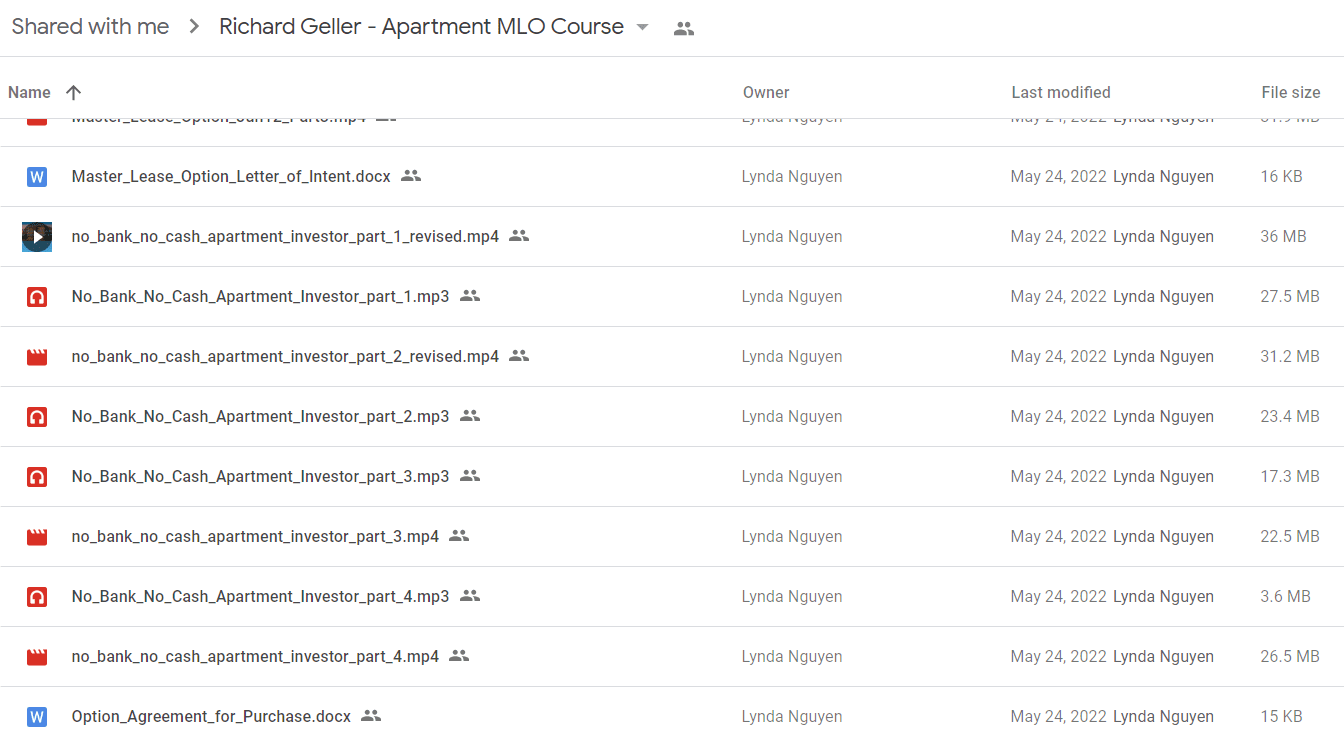Image resolution: width=1344 pixels, height=741 pixels.
Task: Click the Owner column header
Action: click(766, 92)
